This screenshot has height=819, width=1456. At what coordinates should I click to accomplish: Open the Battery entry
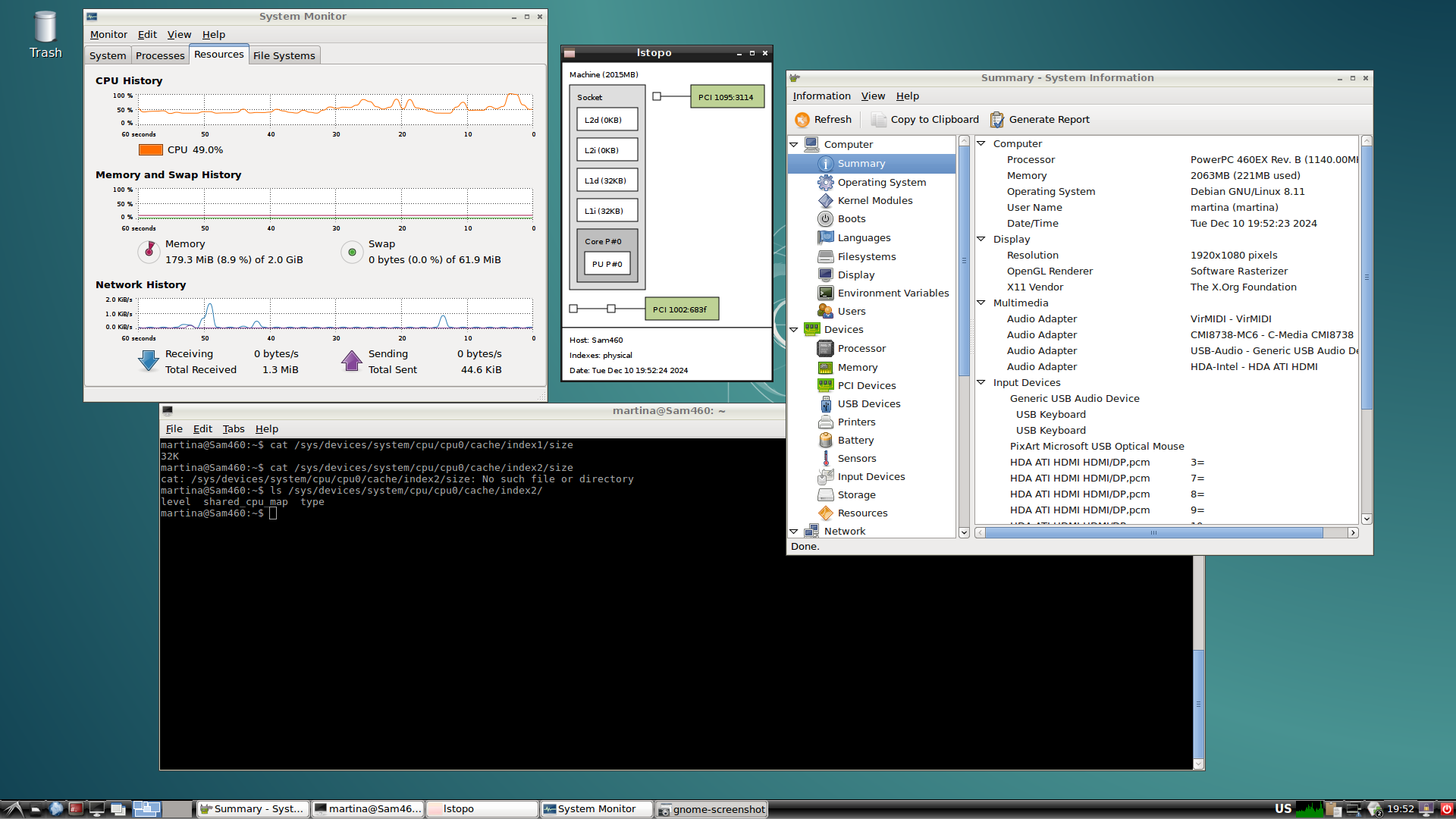pos(855,441)
